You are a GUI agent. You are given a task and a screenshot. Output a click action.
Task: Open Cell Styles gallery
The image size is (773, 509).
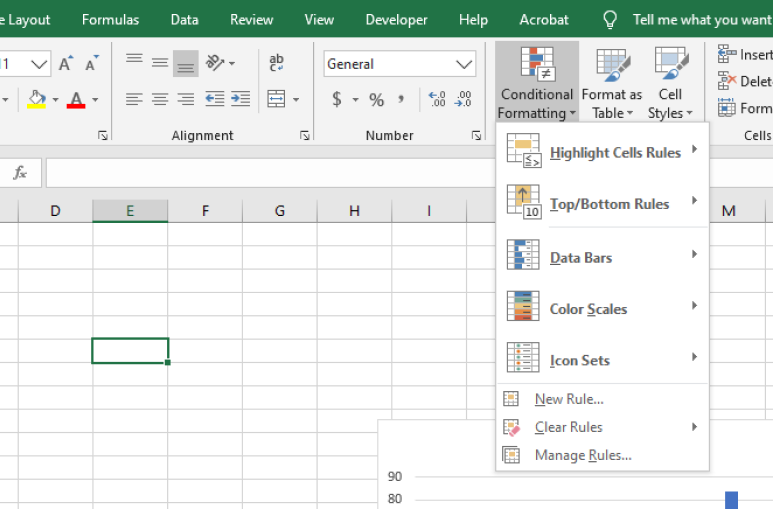pos(670,83)
